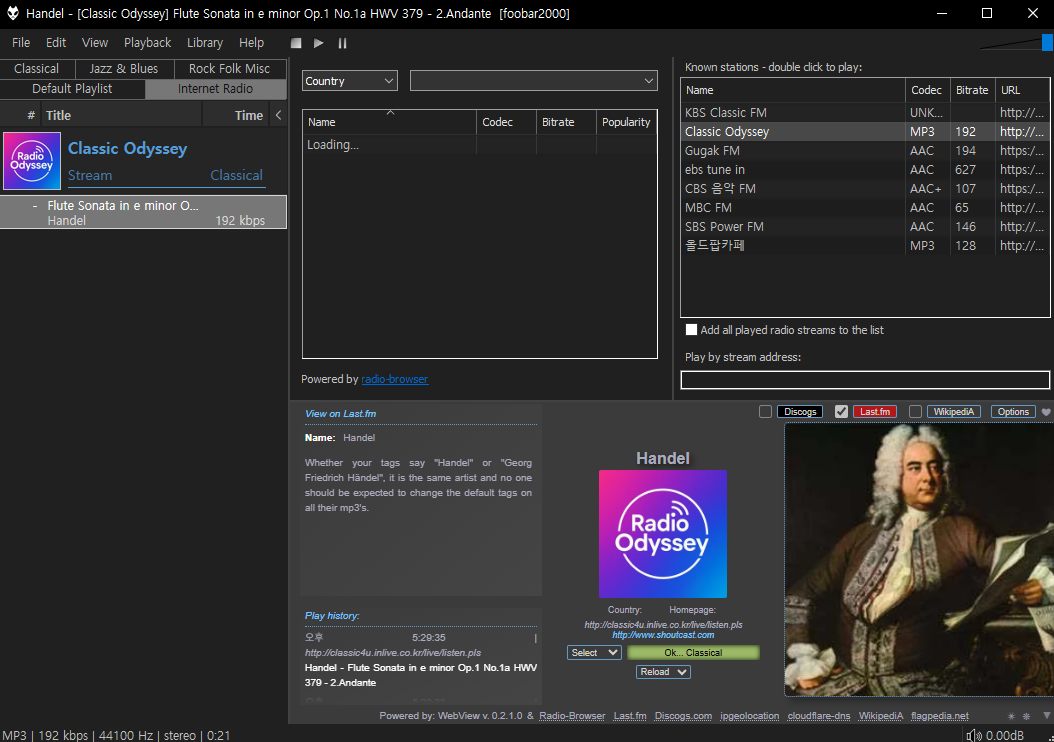
Task: Open the flagpedia.net footer link
Action: click(x=940, y=716)
